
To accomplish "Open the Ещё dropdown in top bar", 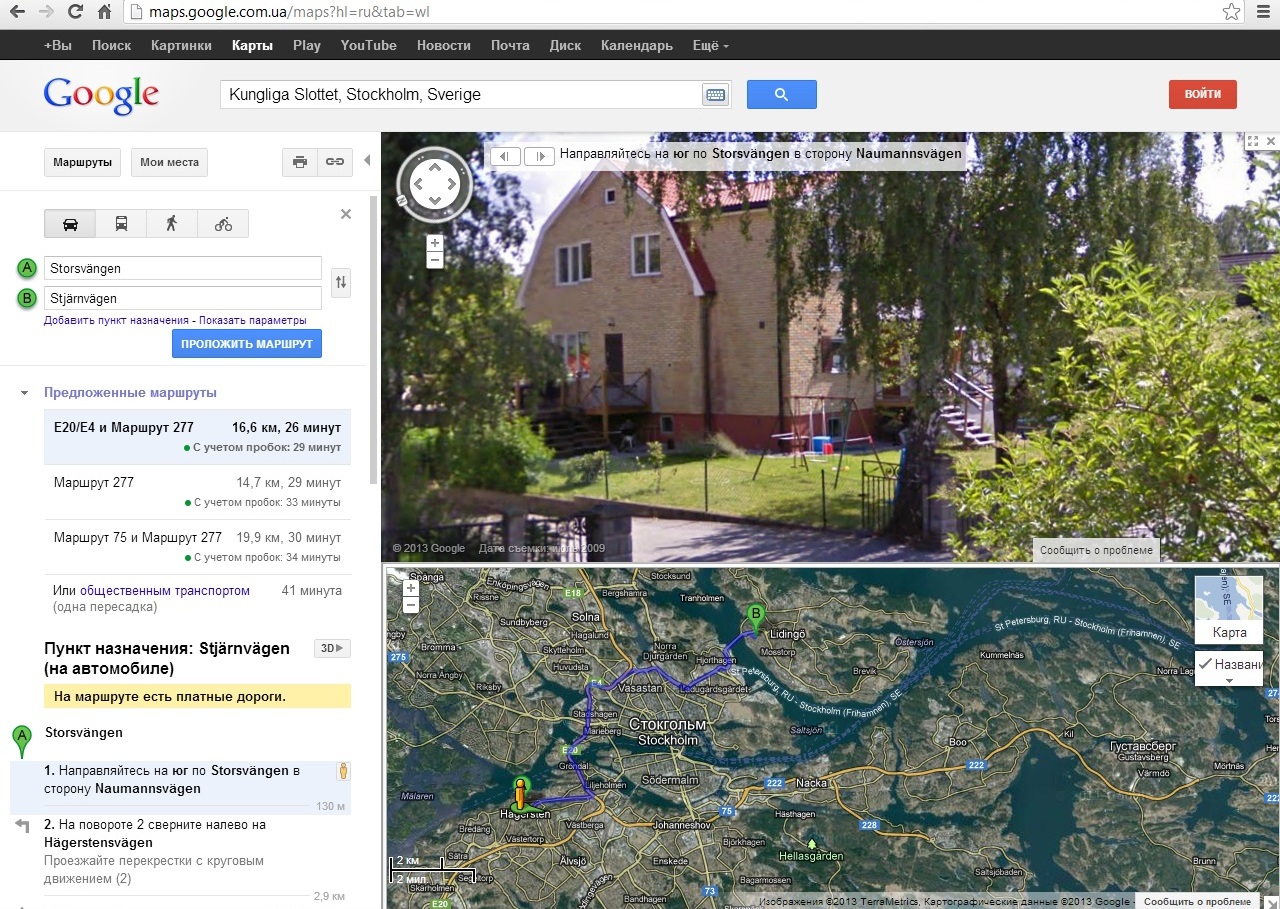I will pyautogui.click(x=710, y=45).
